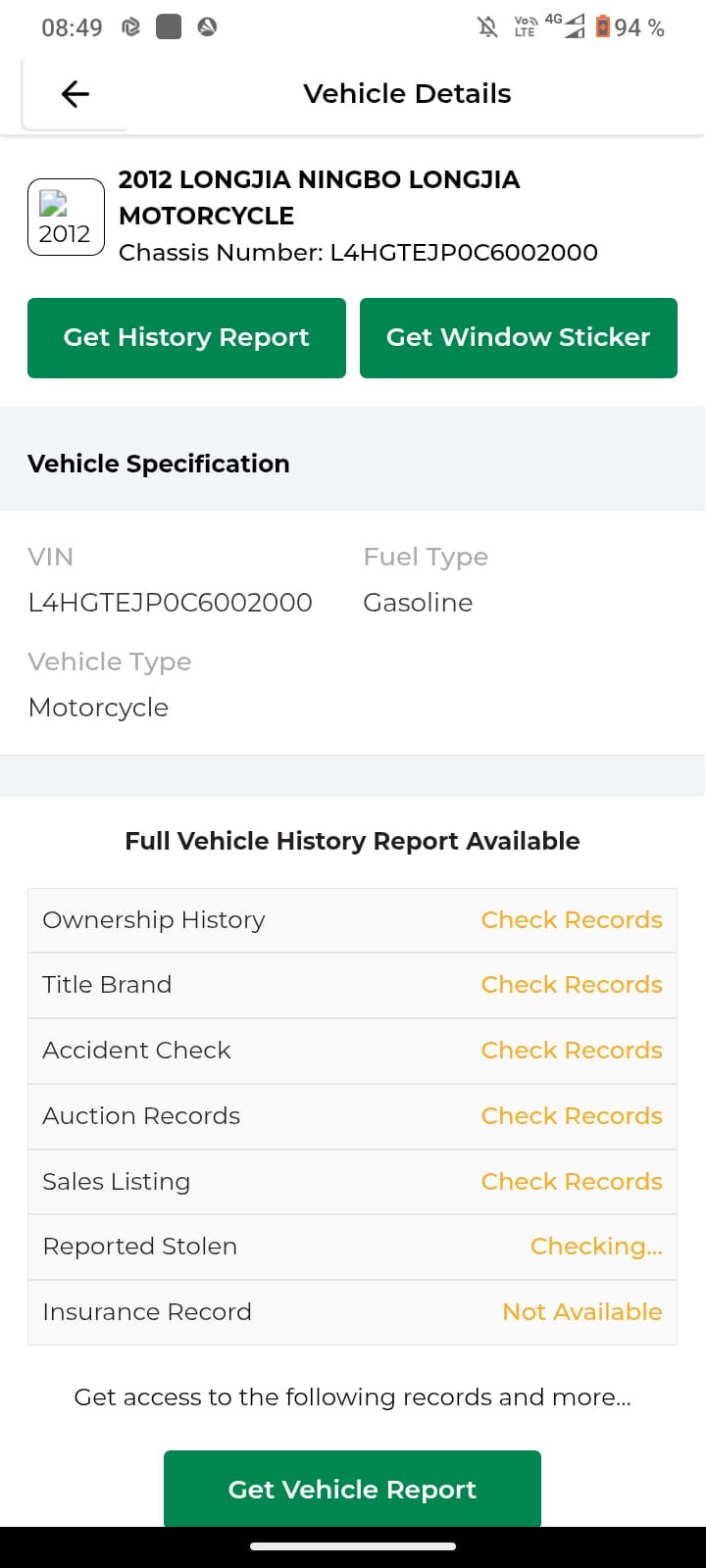Open Check Records for Auction Records

click(x=572, y=1116)
